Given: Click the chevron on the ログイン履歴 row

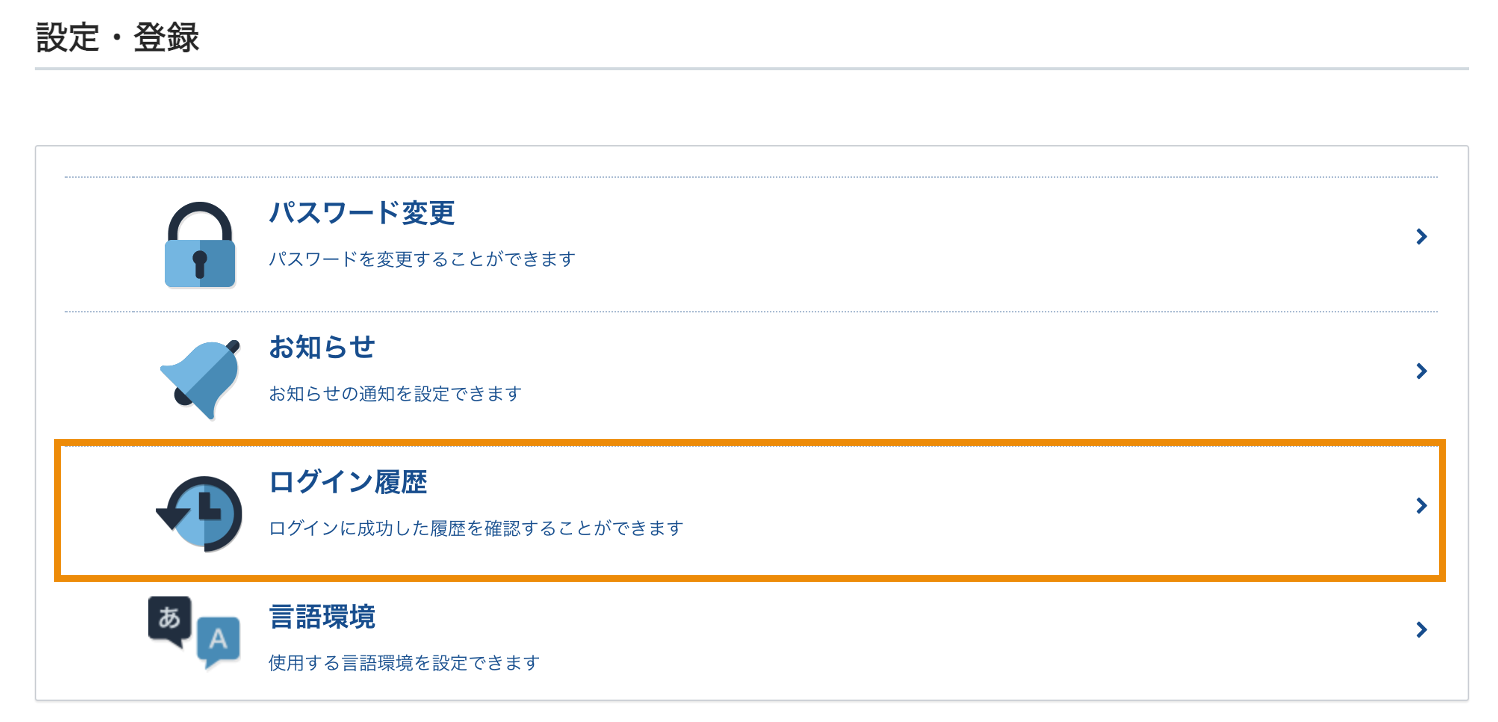Looking at the screenshot, I should coord(1421,506).
